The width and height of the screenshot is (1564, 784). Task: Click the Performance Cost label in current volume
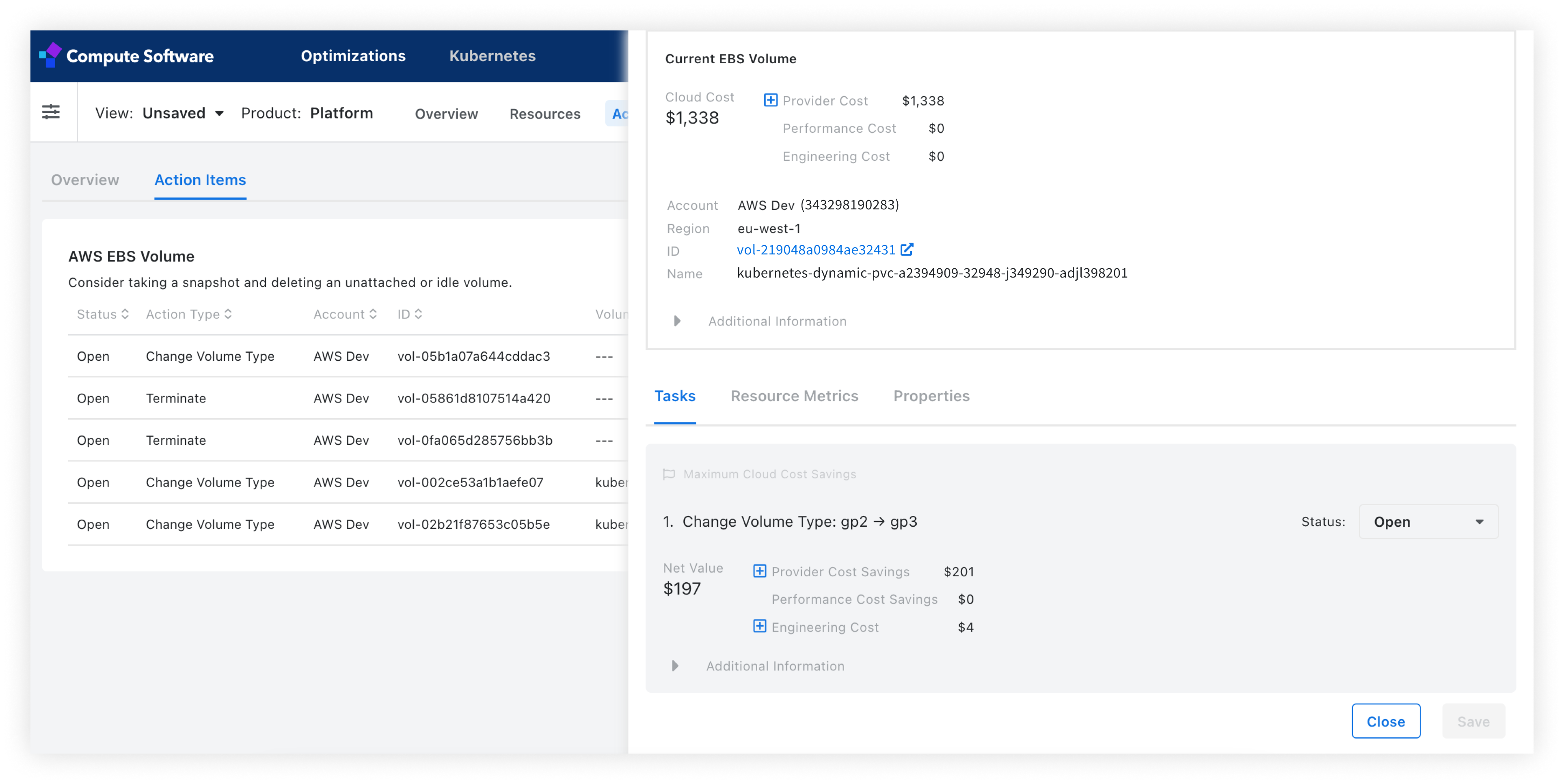[839, 129]
